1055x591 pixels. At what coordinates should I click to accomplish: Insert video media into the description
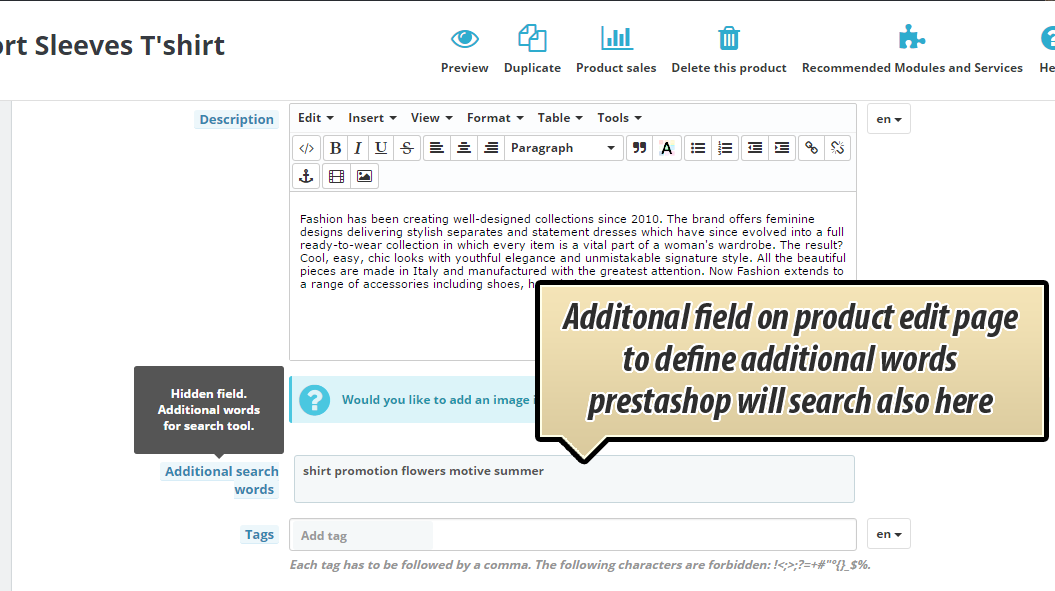click(x=336, y=176)
